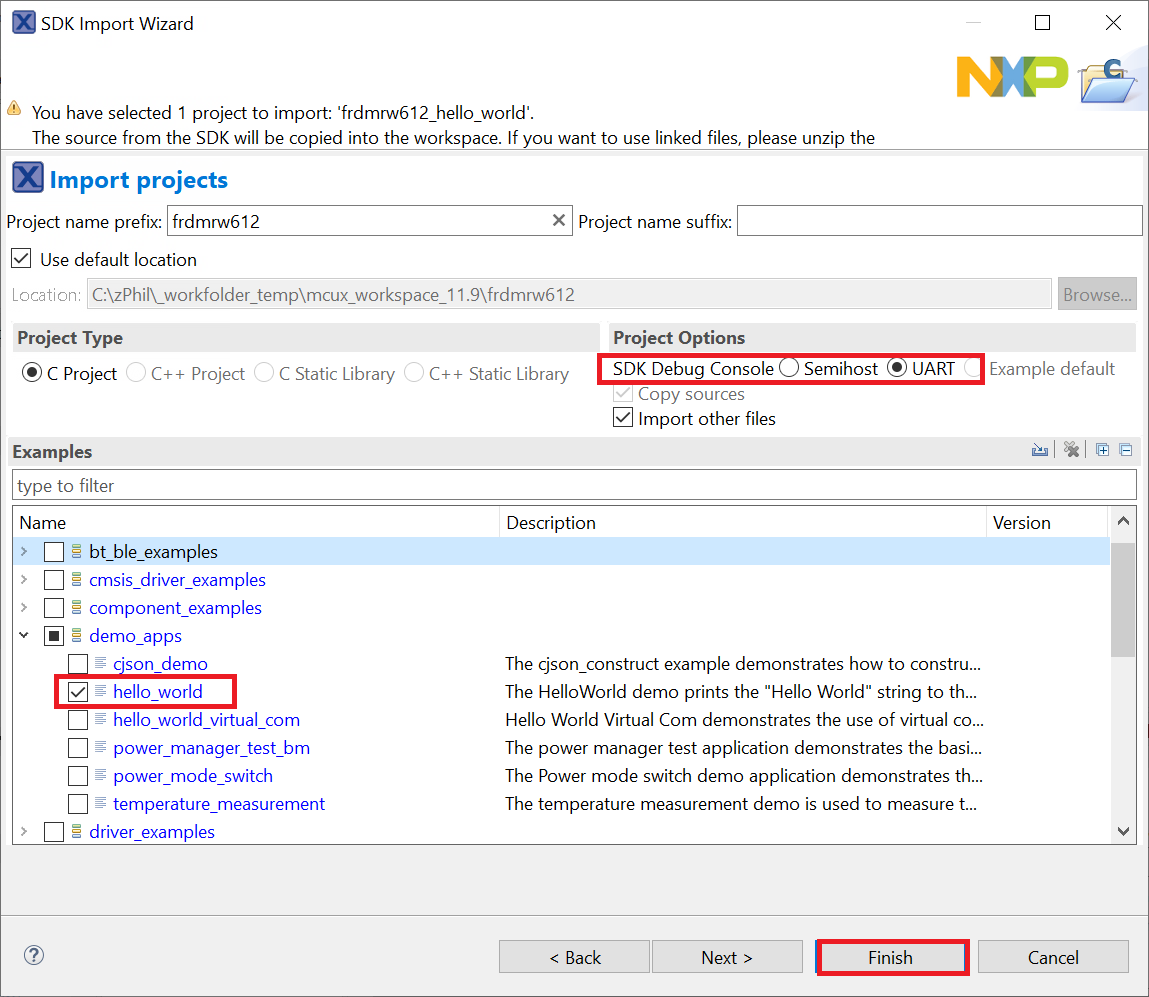
Task: Clear the project name prefix with X icon
Action: pos(559,221)
